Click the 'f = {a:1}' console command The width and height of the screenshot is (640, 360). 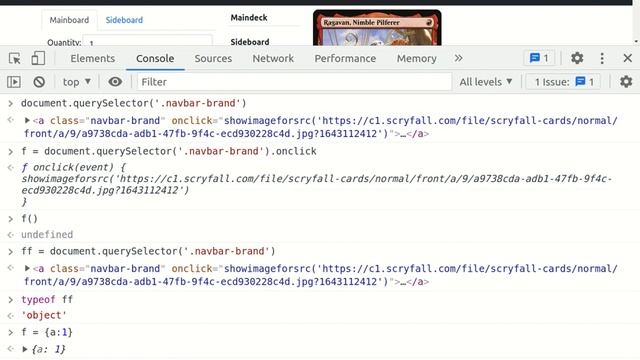click(47, 332)
